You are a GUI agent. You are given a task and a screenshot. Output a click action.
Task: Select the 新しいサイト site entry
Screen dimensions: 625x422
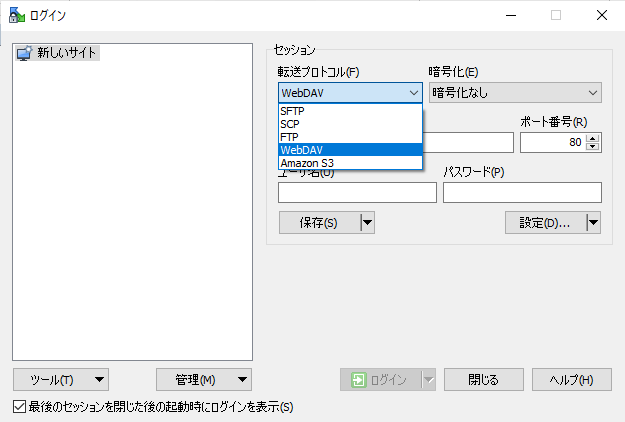click(x=57, y=53)
